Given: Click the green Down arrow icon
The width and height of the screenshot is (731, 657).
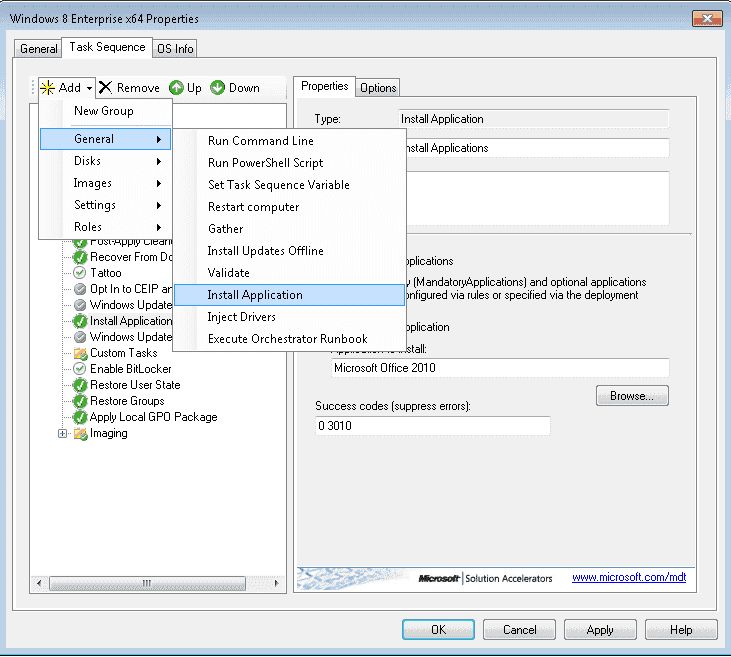Looking at the screenshot, I should [x=217, y=88].
